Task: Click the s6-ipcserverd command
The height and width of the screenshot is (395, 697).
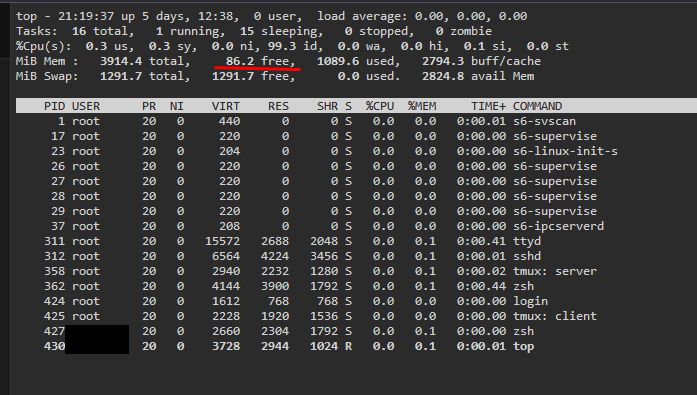Action: [x=559, y=226]
